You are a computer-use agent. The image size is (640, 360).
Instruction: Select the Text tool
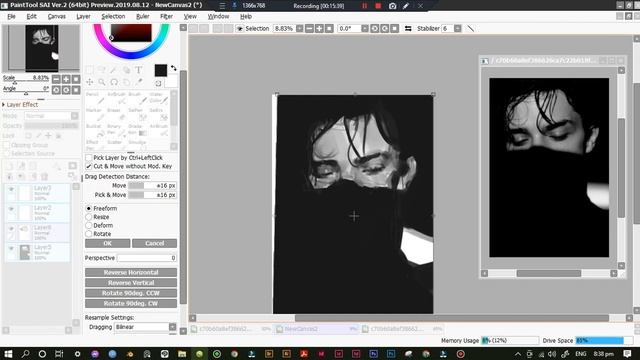139,70
